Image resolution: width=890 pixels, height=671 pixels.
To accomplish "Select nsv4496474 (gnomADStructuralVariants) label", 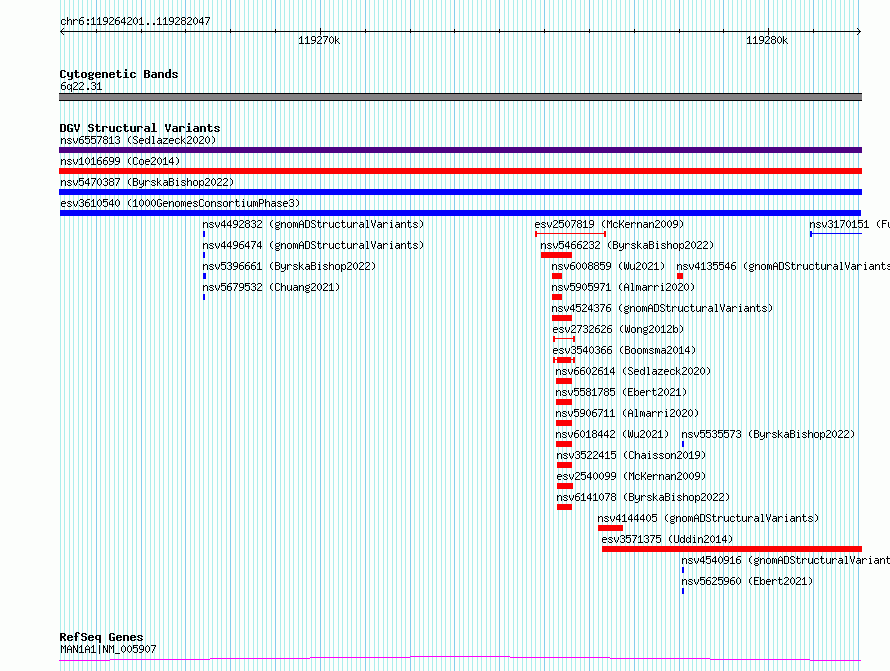I will 313,245.
